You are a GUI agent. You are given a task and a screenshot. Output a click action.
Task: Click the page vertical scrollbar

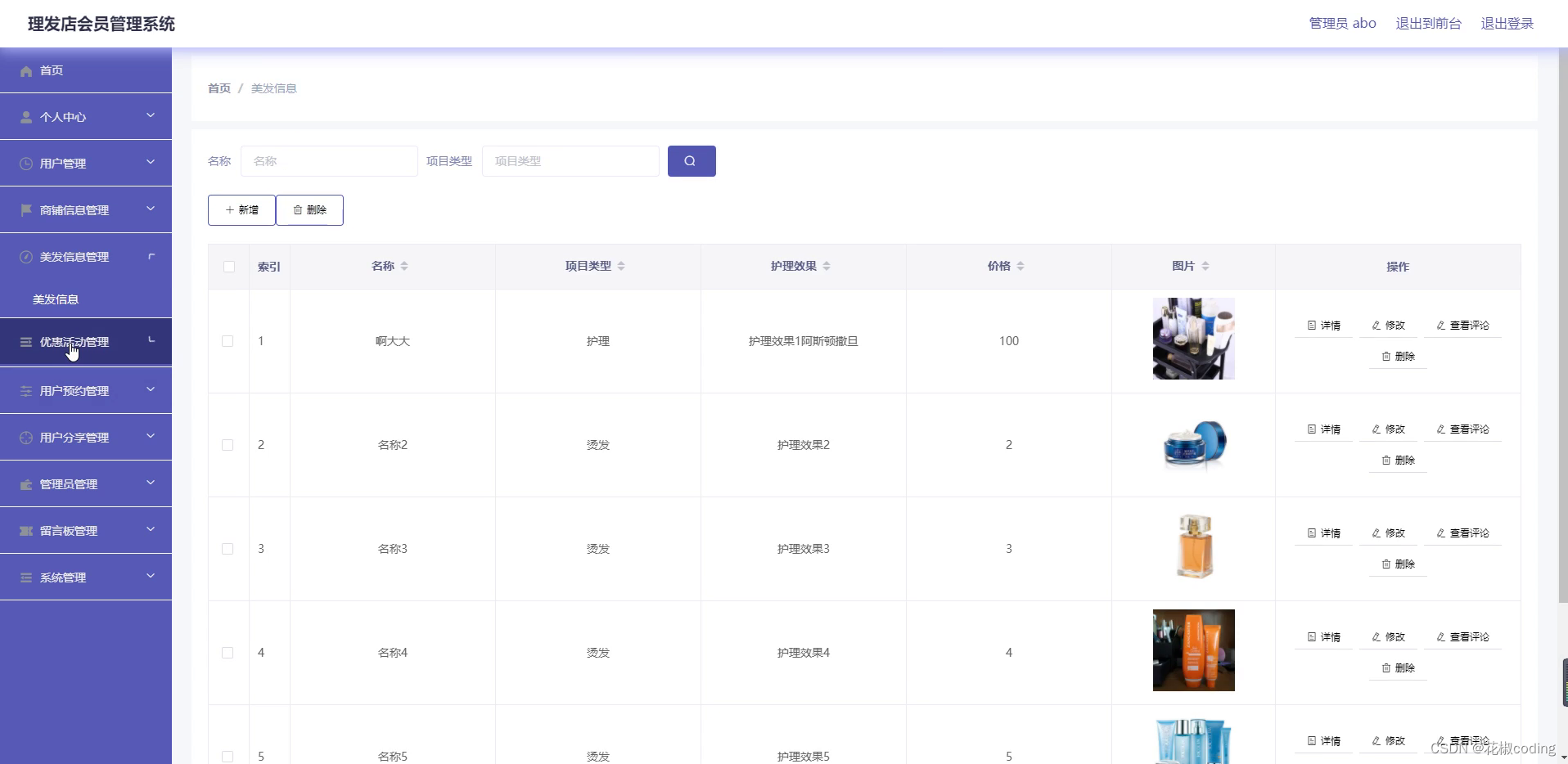[1563, 327]
